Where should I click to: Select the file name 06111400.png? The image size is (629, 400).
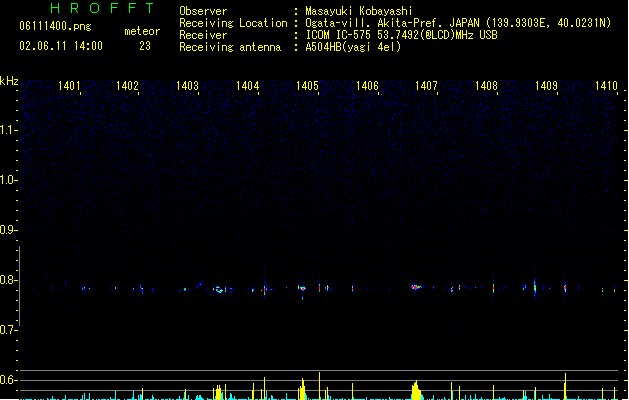[55, 26]
